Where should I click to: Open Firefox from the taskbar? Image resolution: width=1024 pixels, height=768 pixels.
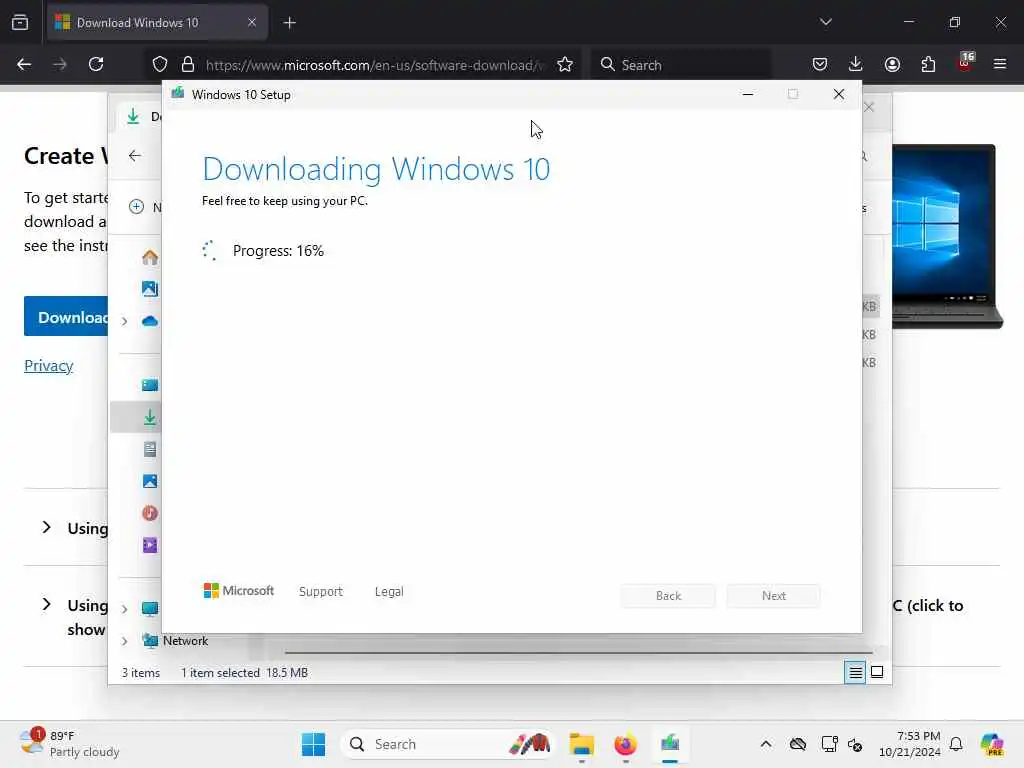[x=625, y=744]
